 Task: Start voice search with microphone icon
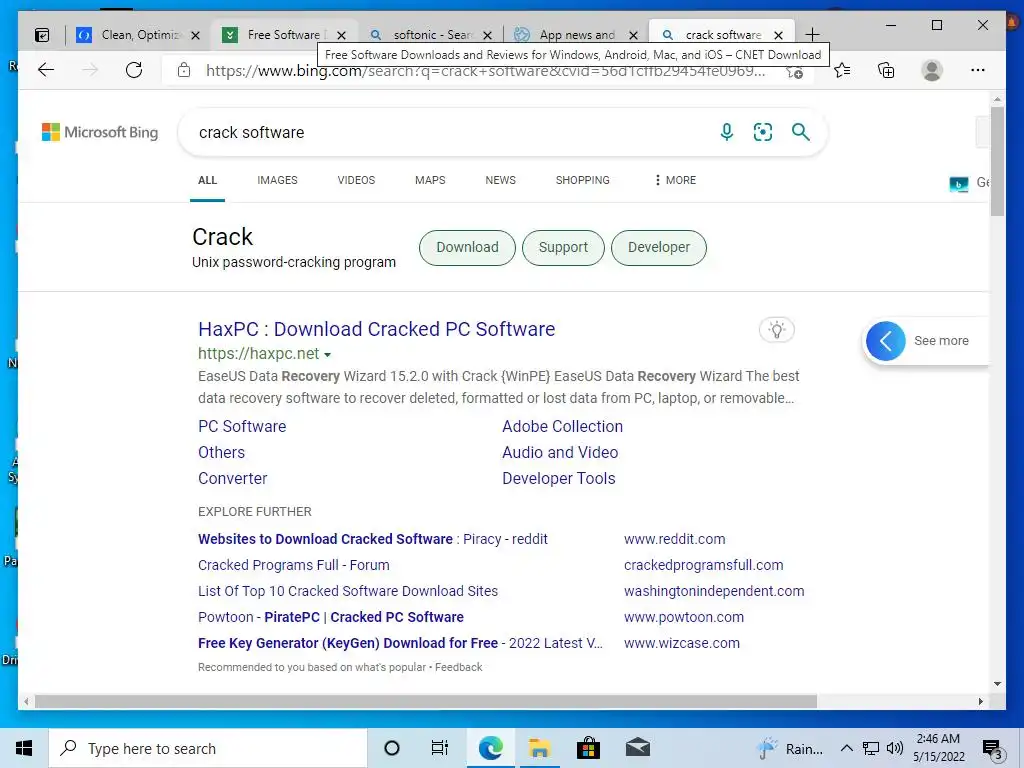tap(726, 132)
